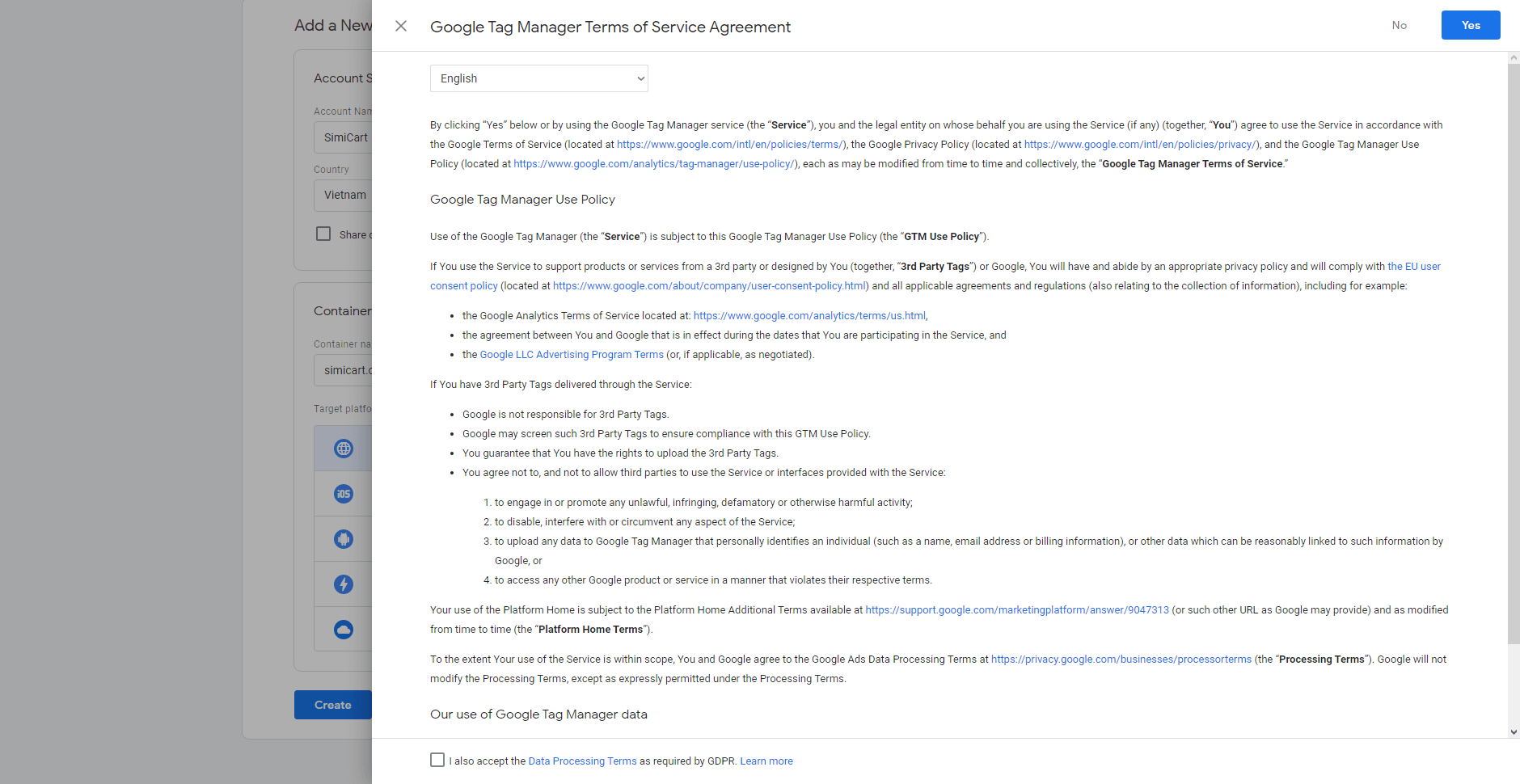Open the EU user consent policy link
Viewport: 1520px width, 784px height.
coord(1414,267)
